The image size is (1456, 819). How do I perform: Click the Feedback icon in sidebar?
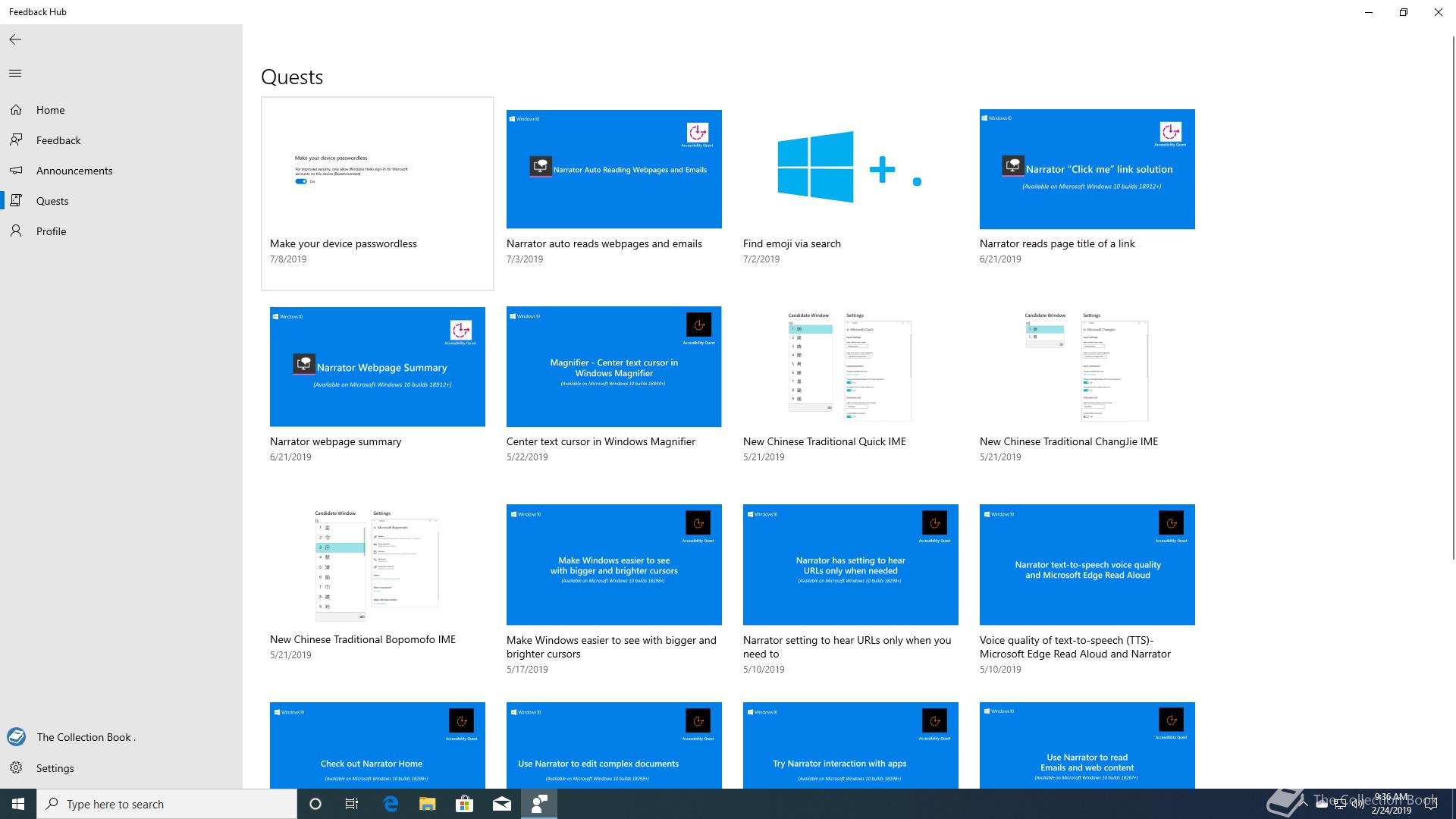point(16,140)
